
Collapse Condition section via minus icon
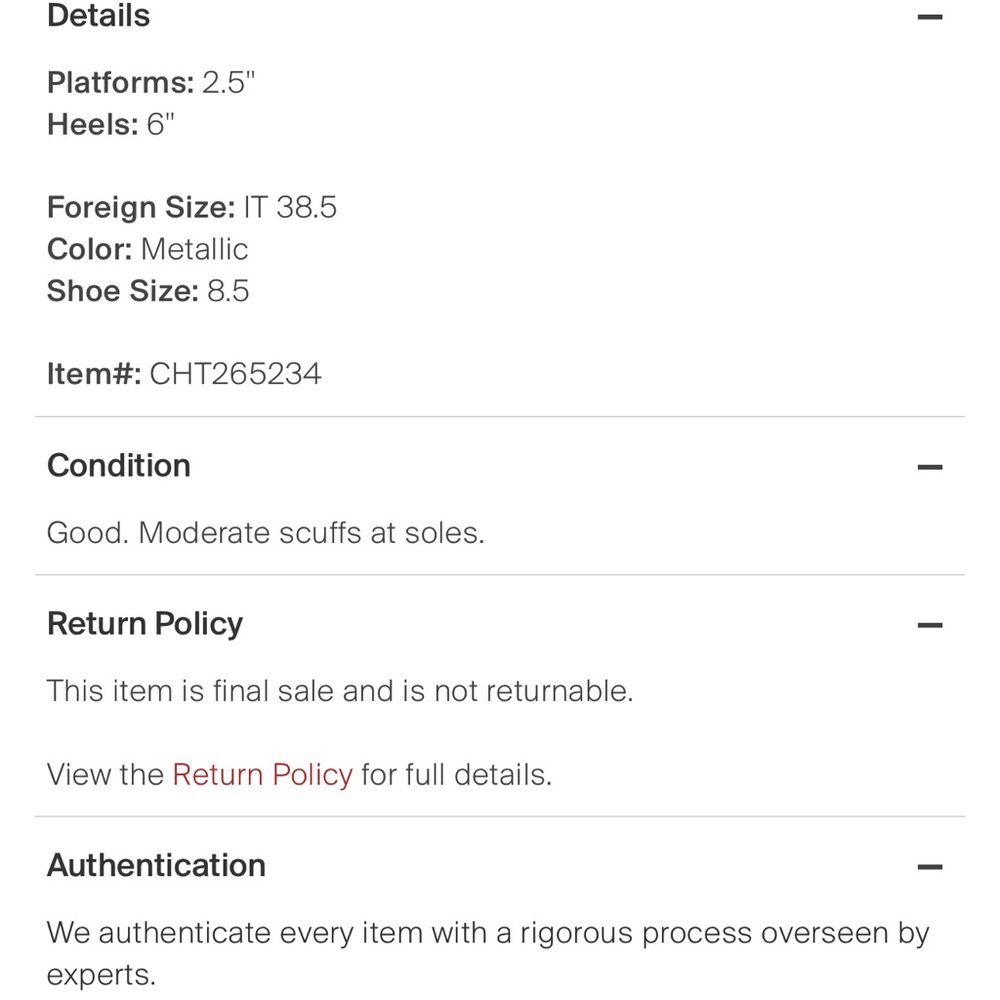pos(929,467)
